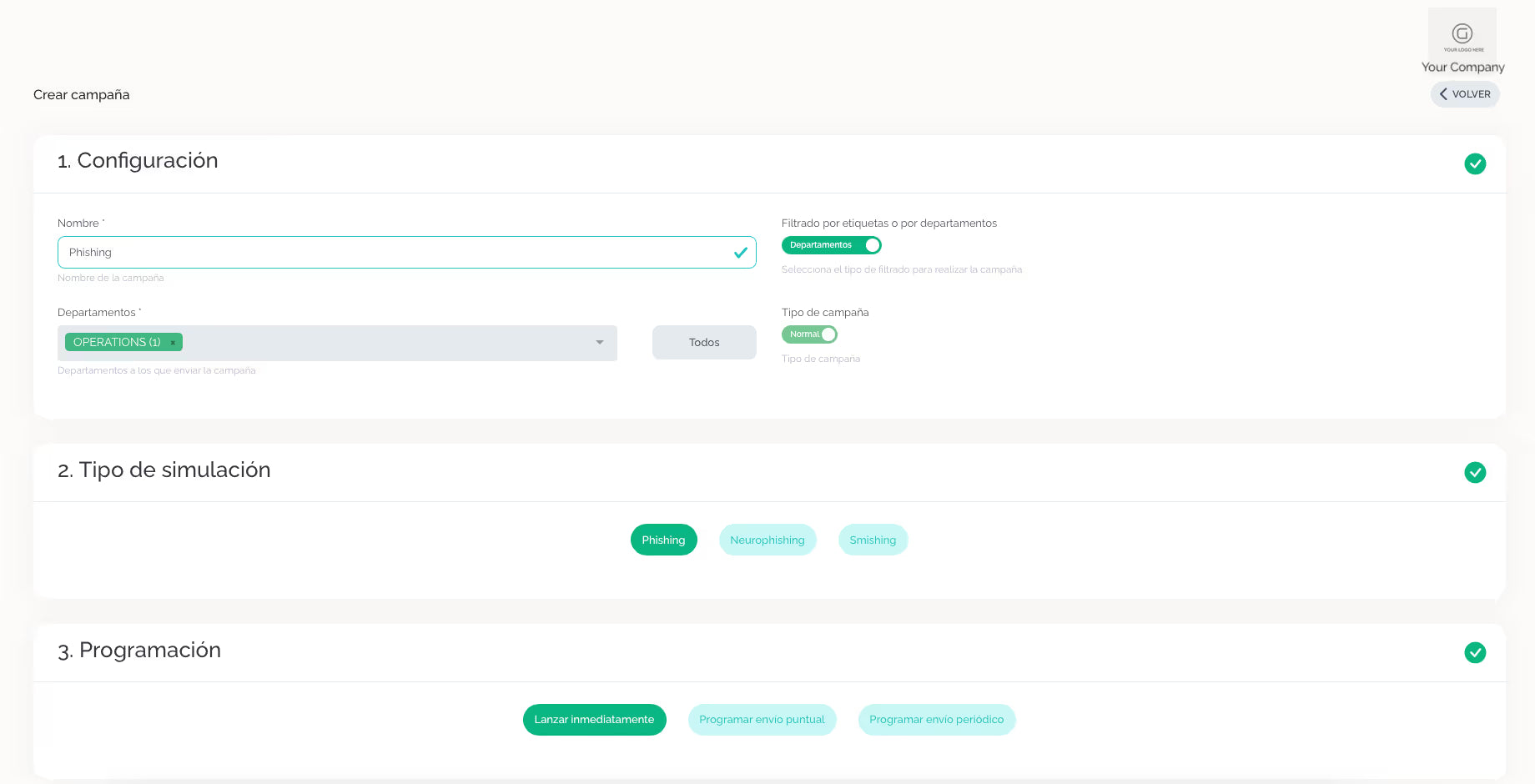Click the Nombre text input field
1535x784 pixels.
(392, 253)
